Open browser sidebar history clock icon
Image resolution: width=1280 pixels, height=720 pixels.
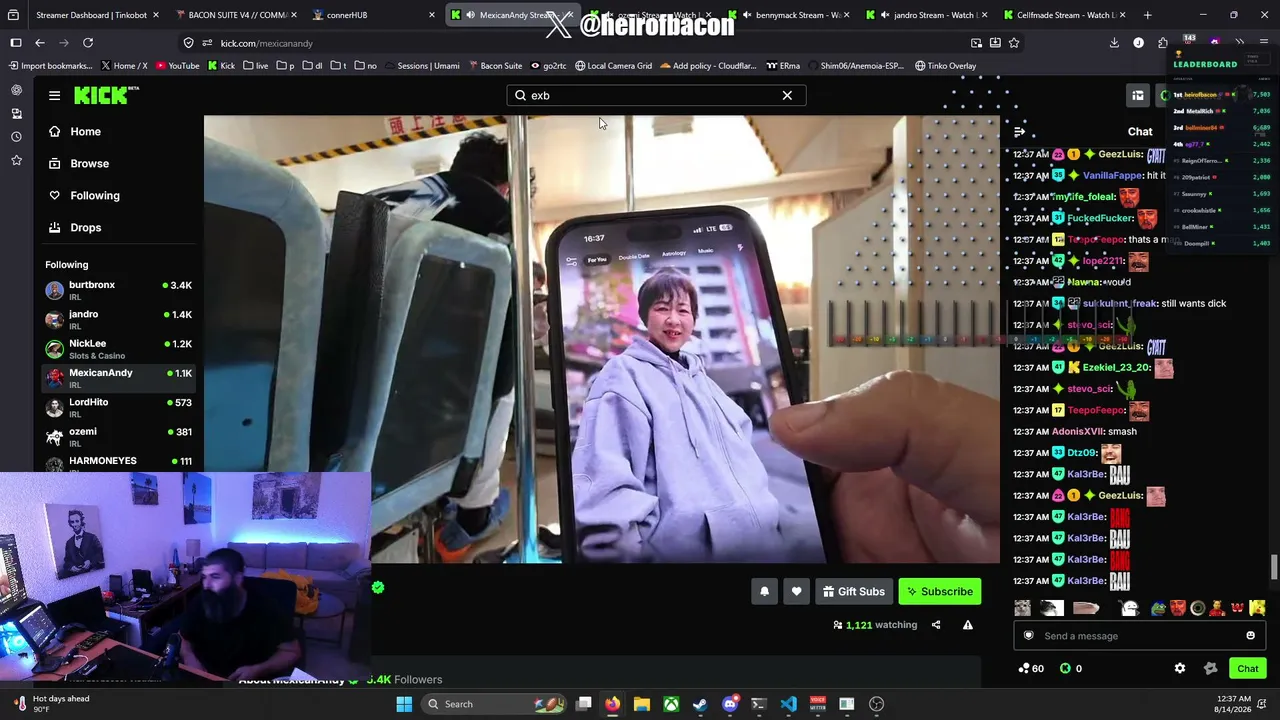pyautogui.click(x=16, y=136)
